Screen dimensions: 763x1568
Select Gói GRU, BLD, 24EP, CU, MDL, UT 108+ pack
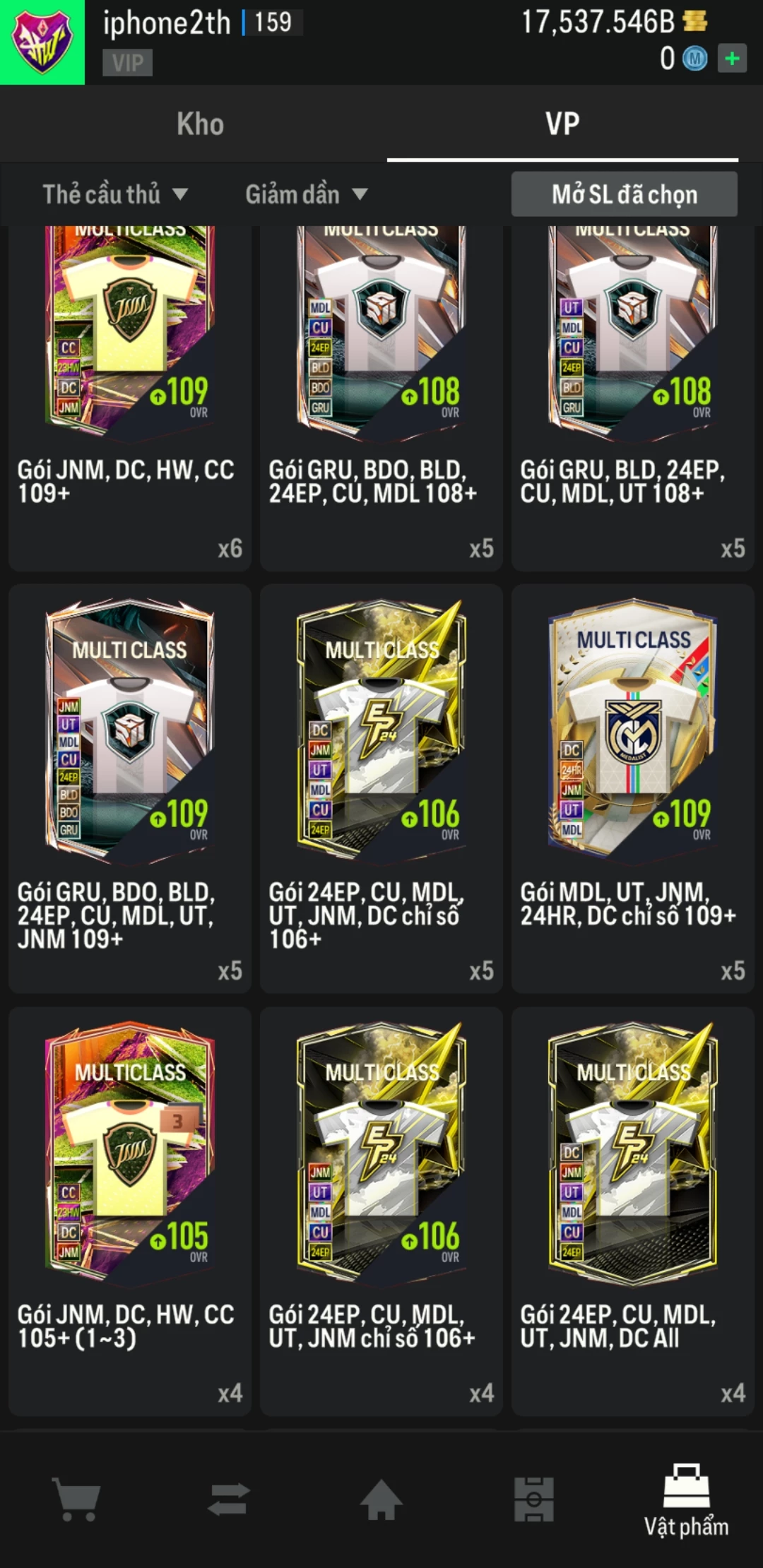pyautogui.click(x=633, y=398)
